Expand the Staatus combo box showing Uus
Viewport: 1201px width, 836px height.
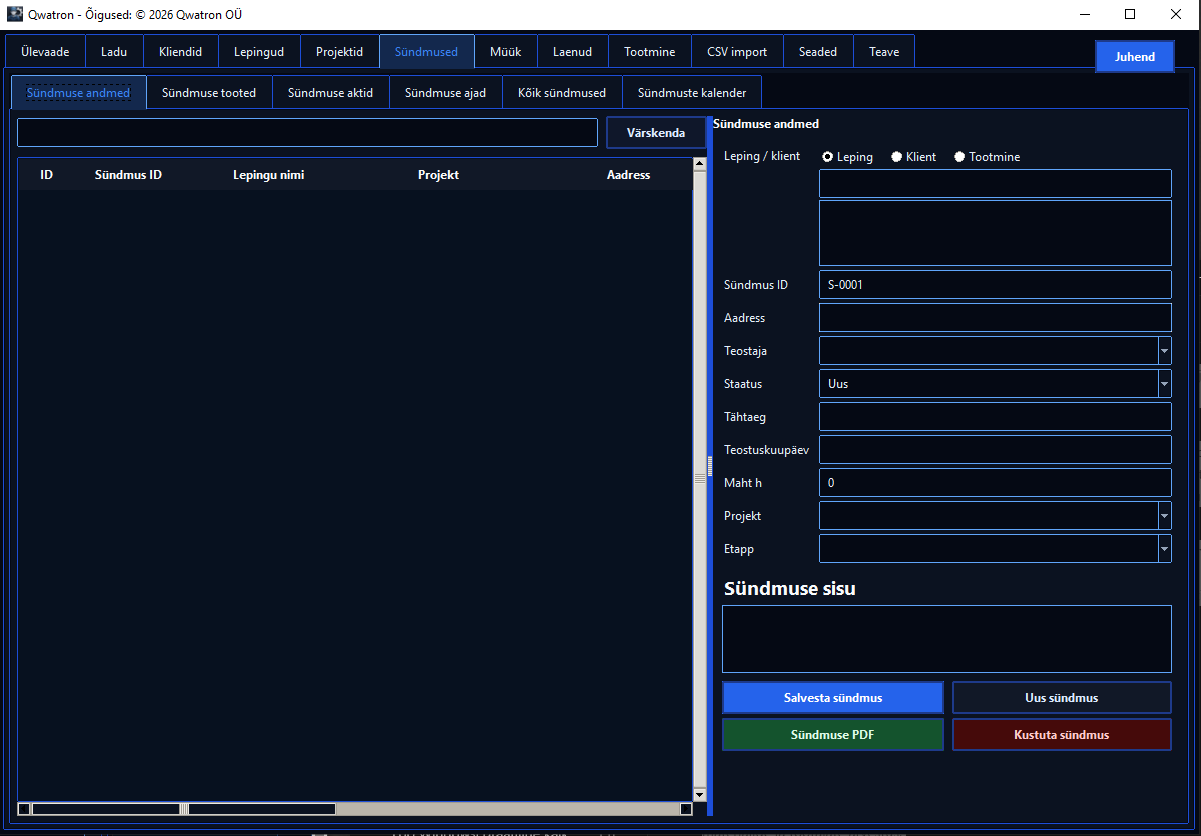pos(1164,384)
